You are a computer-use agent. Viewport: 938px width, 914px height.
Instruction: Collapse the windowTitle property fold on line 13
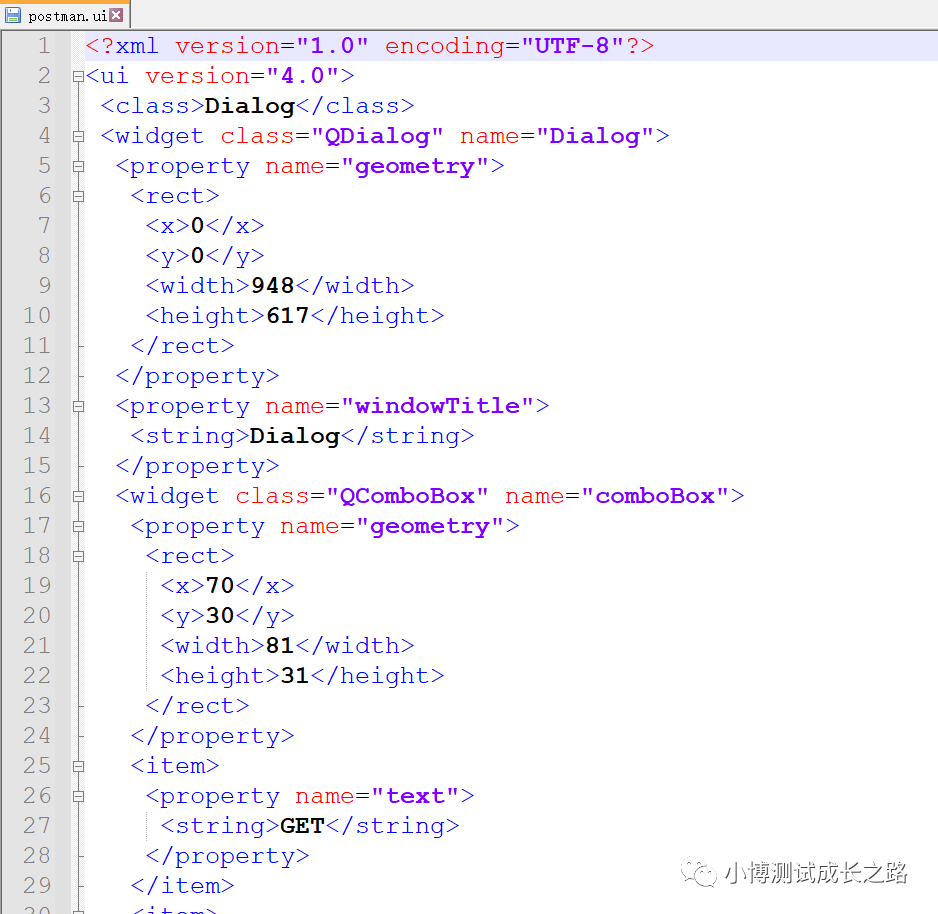[78, 406]
